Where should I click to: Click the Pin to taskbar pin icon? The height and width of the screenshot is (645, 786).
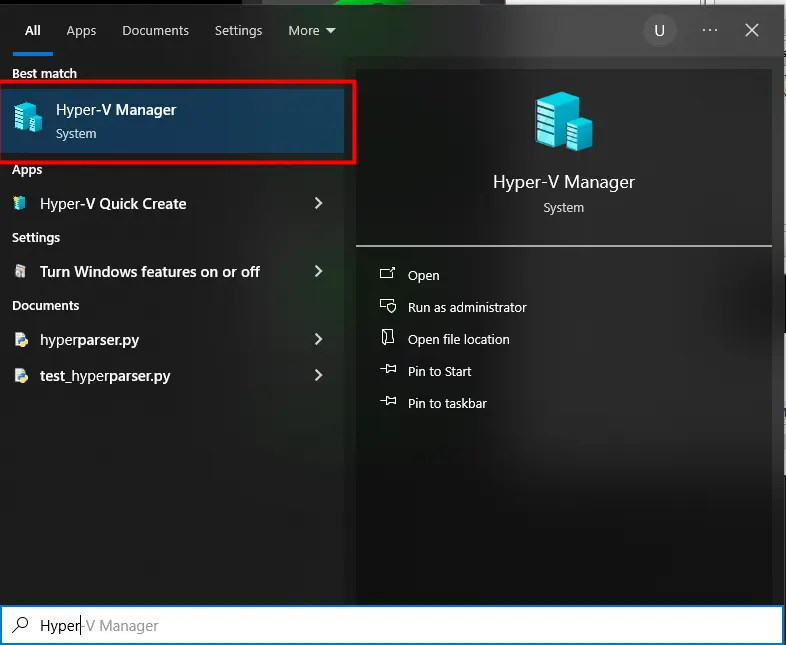coord(388,401)
